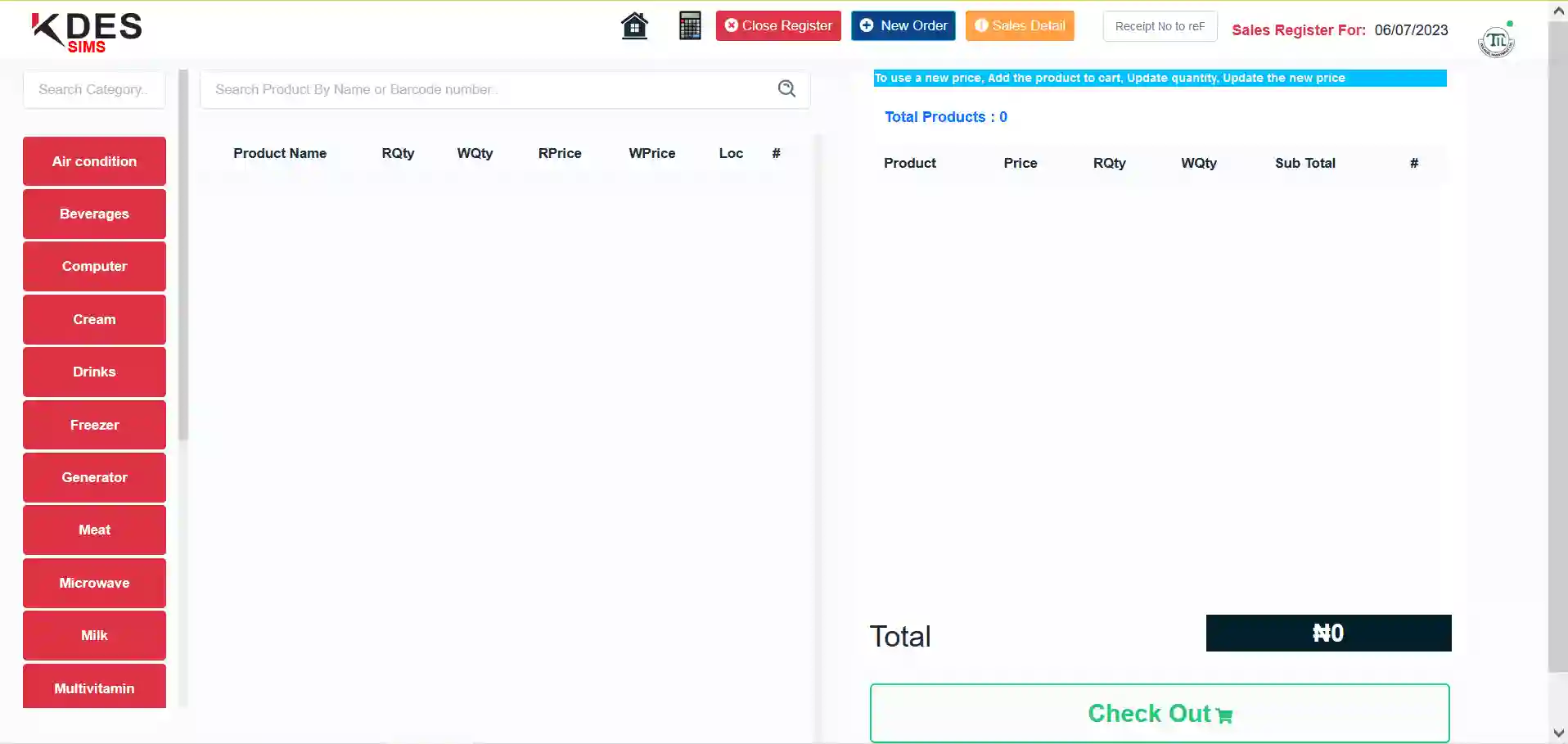Click the page scrollbar down arrow
Screen dimensions: 1568x744
[x=1558, y=733]
